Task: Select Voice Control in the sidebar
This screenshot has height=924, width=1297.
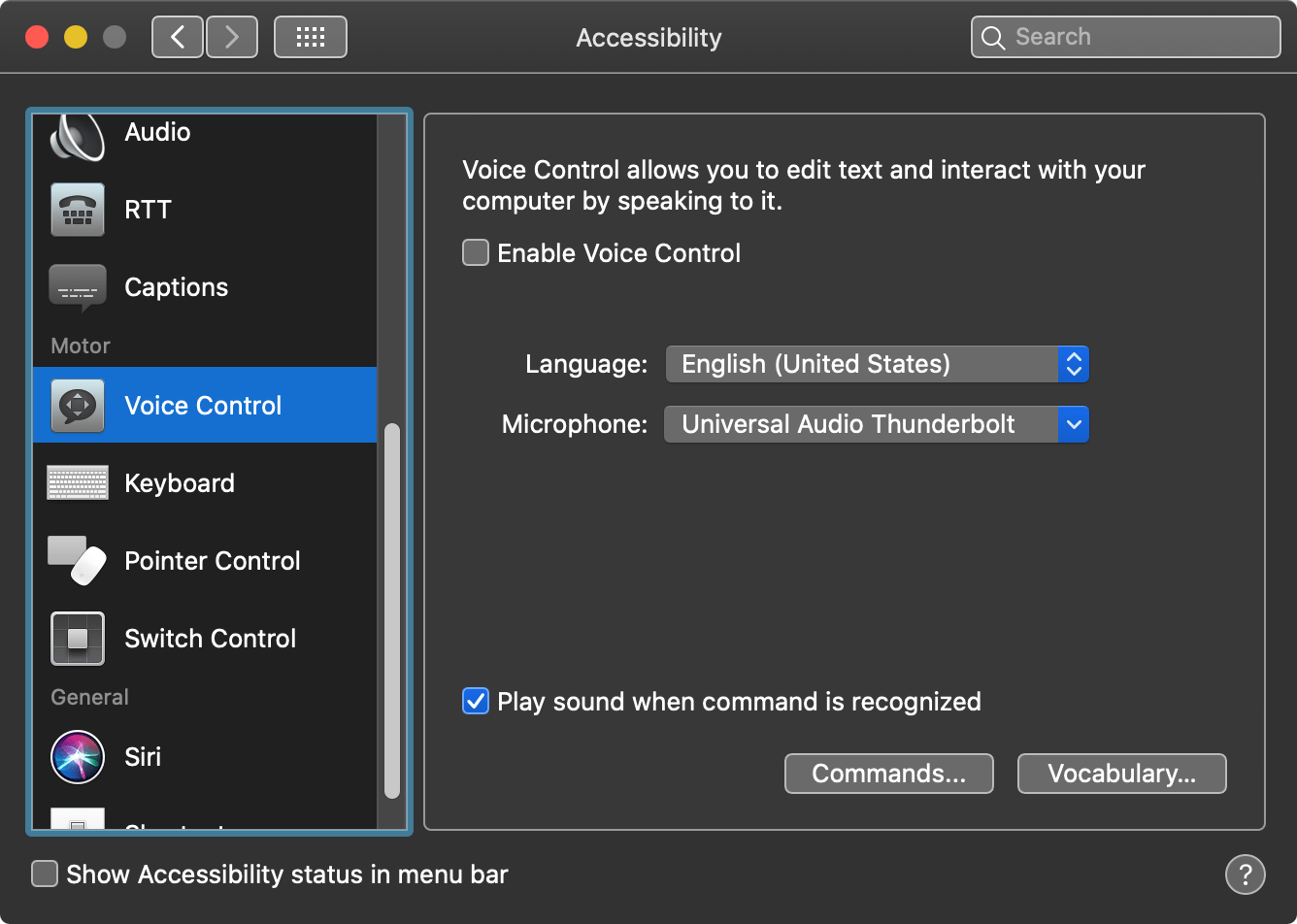Action: pos(202,405)
